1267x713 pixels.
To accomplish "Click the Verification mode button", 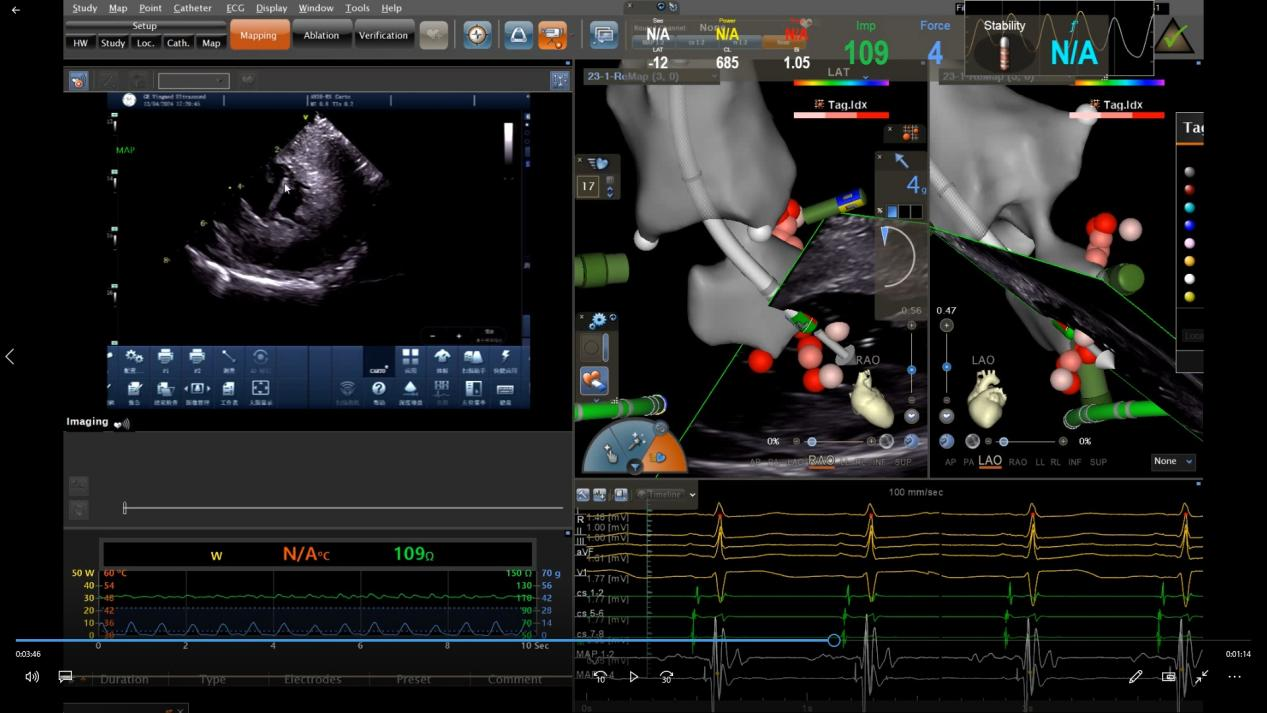I will [383, 35].
